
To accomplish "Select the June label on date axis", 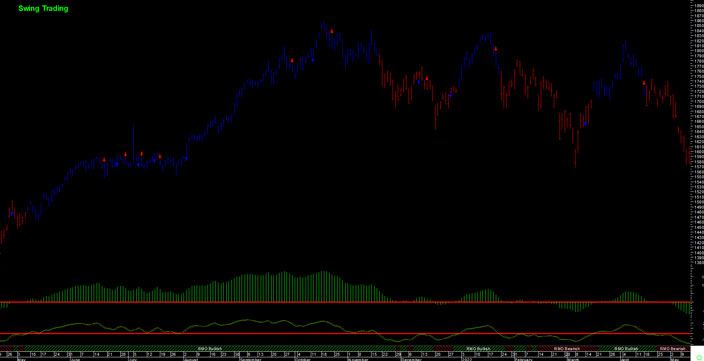I will pyautogui.click(x=75, y=360).
